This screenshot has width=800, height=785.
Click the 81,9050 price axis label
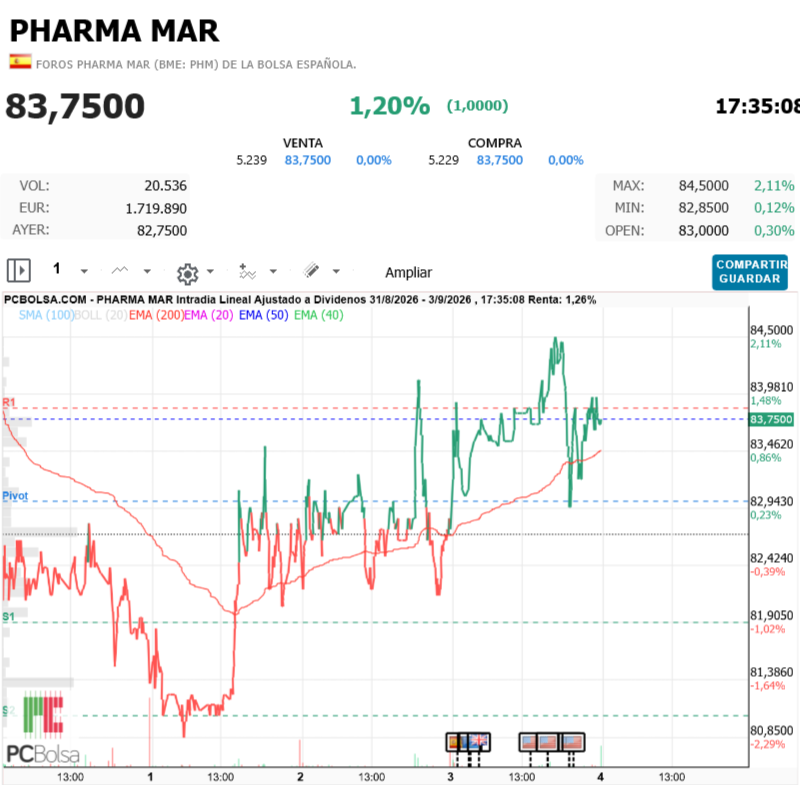click(771, 616)
